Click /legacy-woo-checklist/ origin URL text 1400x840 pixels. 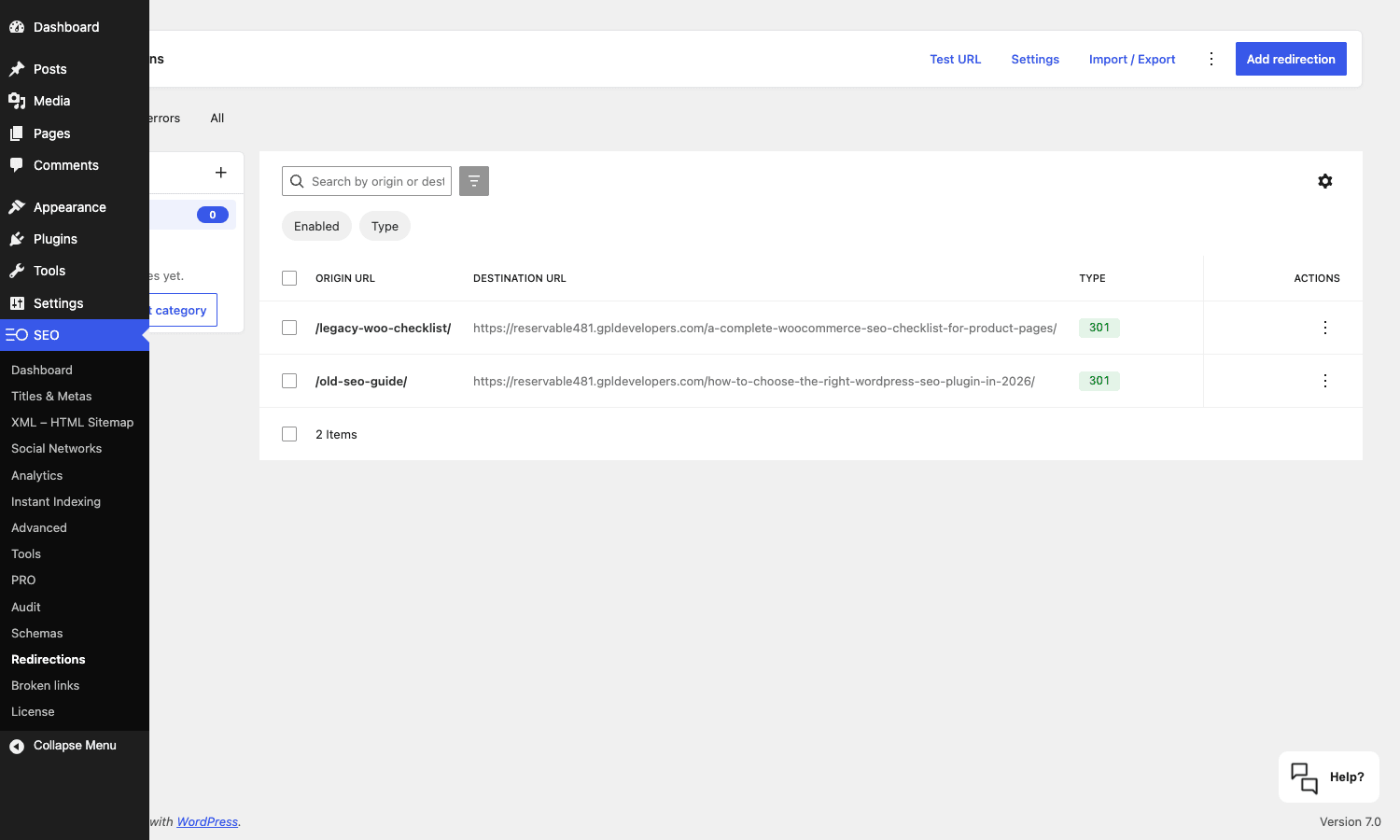383,328
